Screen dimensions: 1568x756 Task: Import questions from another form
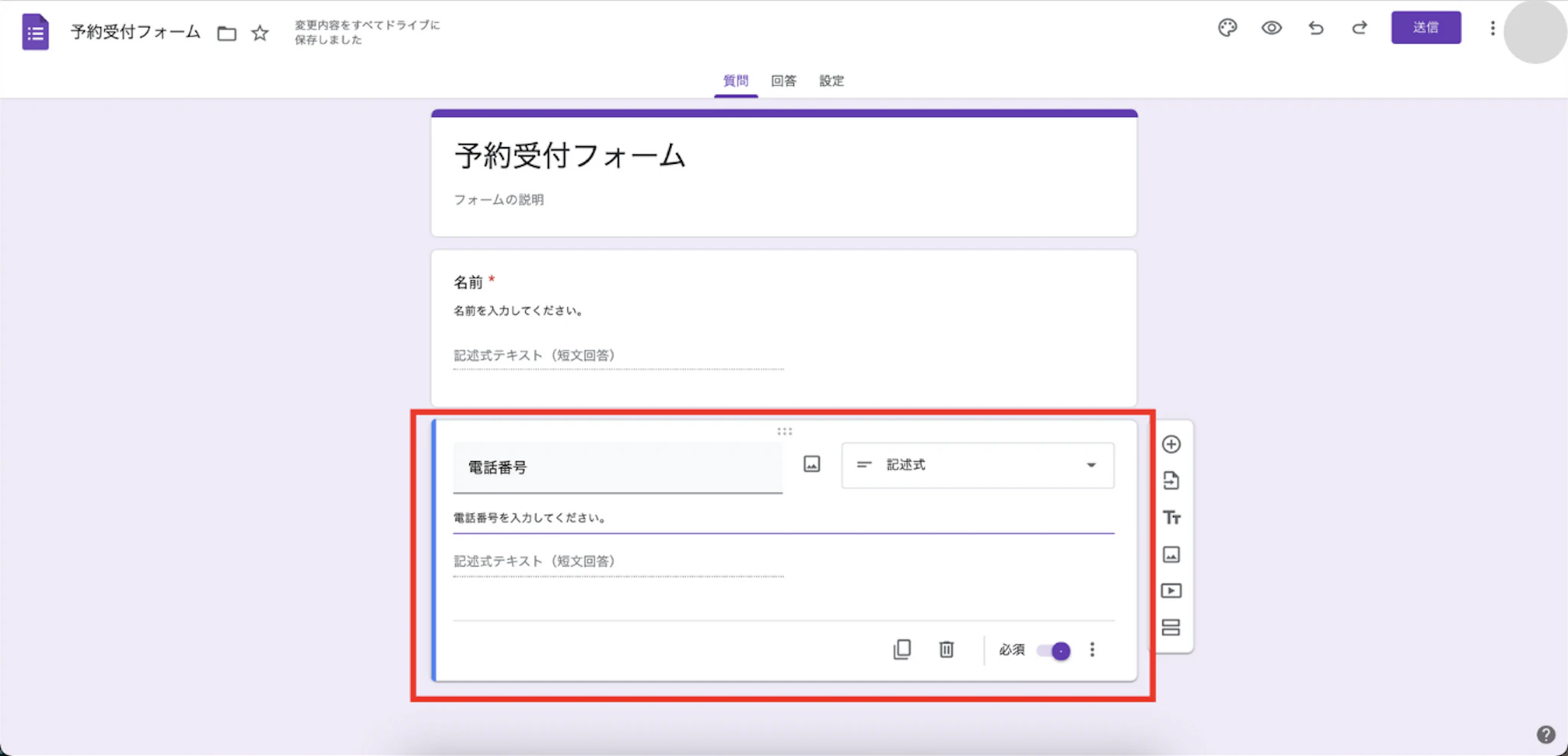click(x=1171, y=480)
